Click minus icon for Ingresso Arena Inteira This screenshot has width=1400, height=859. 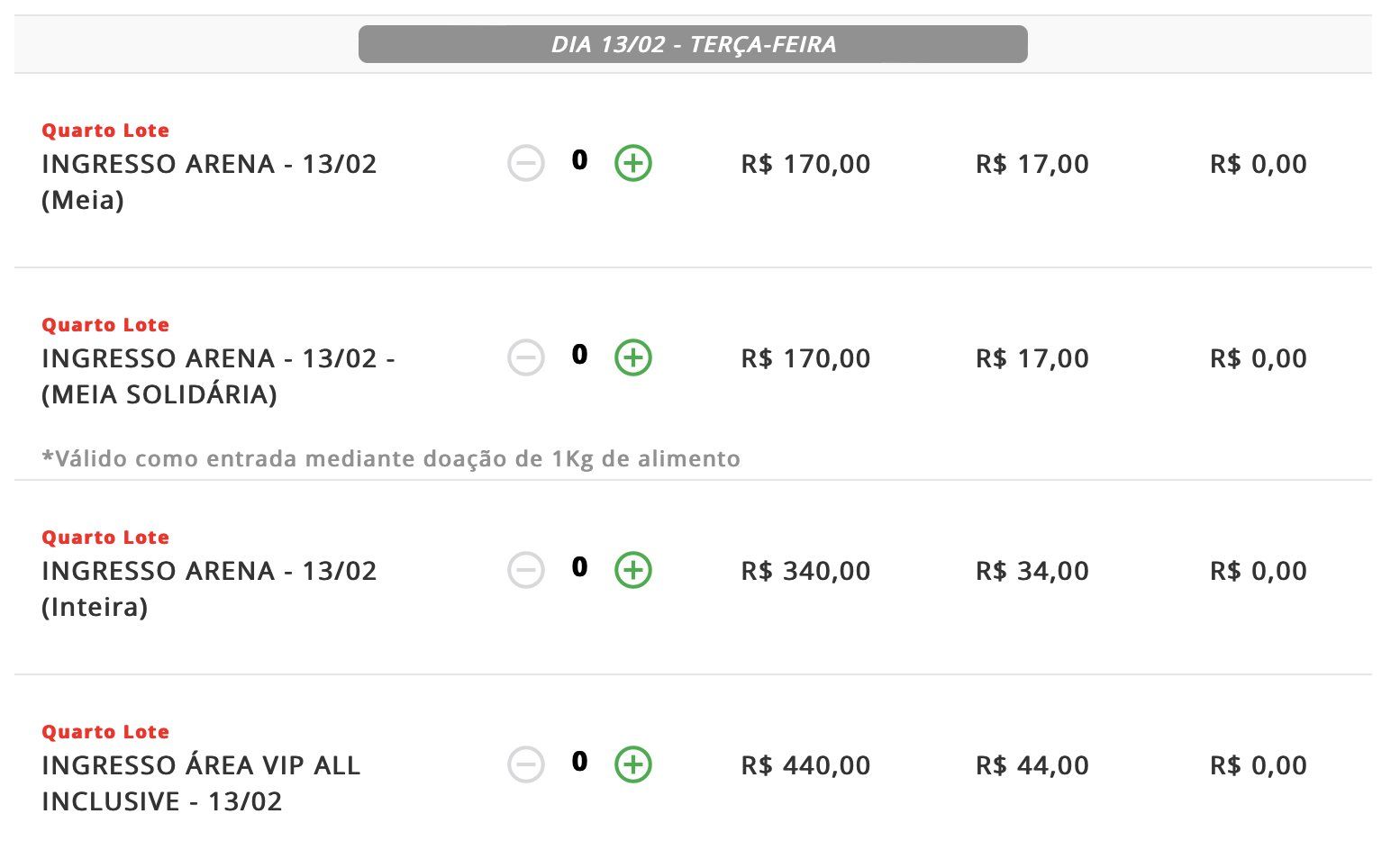[526, 571]
